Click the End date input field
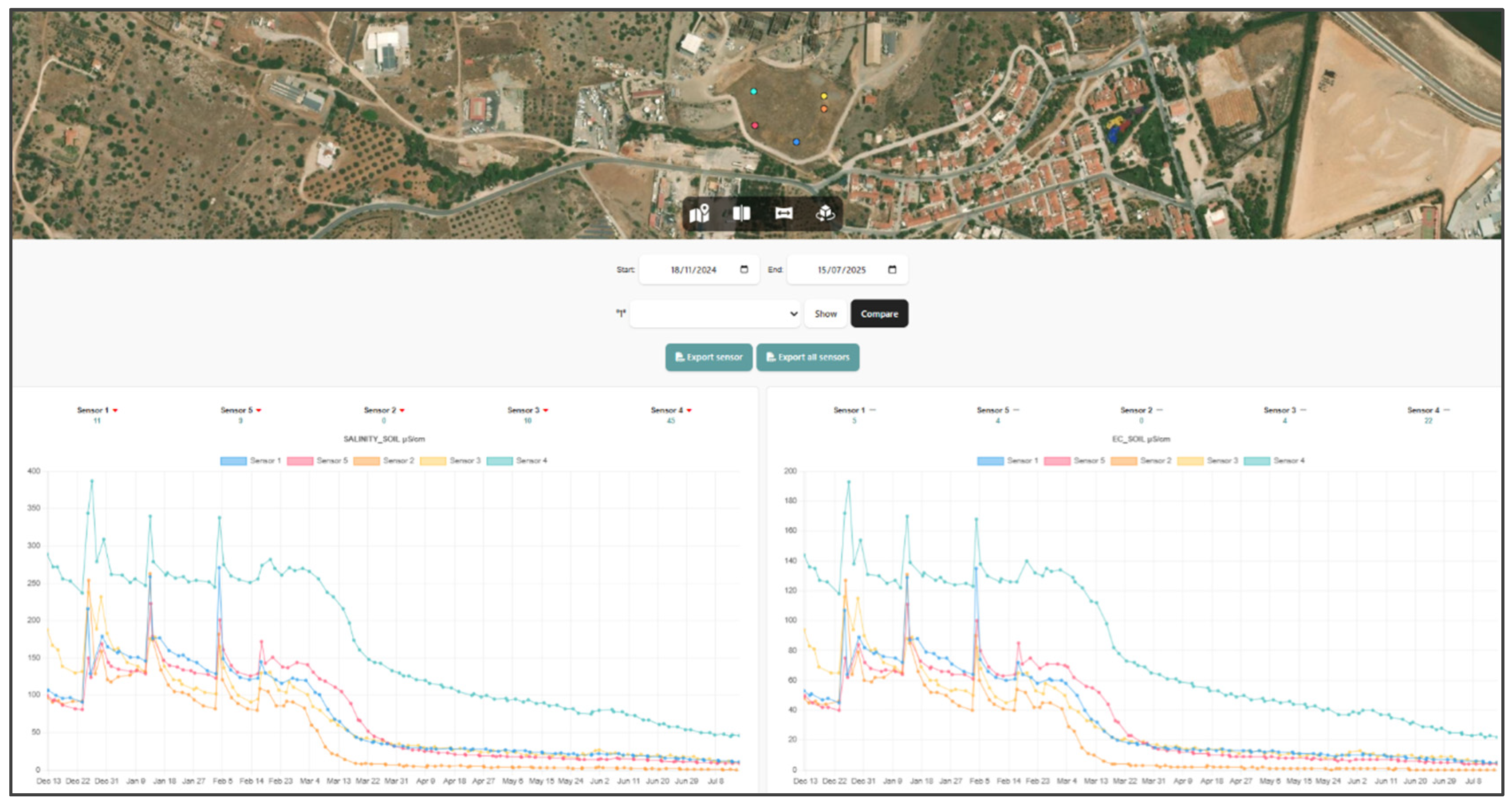 tap(847, 270)
